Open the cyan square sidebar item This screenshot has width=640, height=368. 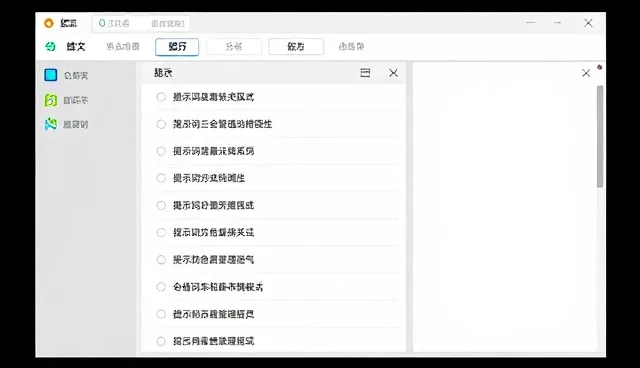pyautogui.click(x=51, y=75)
